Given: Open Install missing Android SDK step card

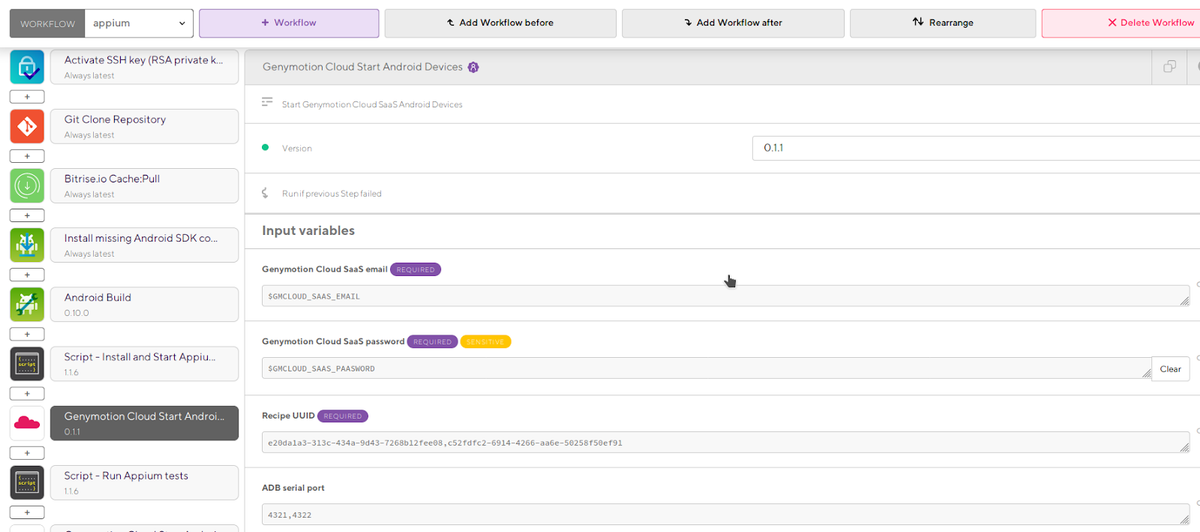Looking at the screenshot, I should click(x=144, y=245).
